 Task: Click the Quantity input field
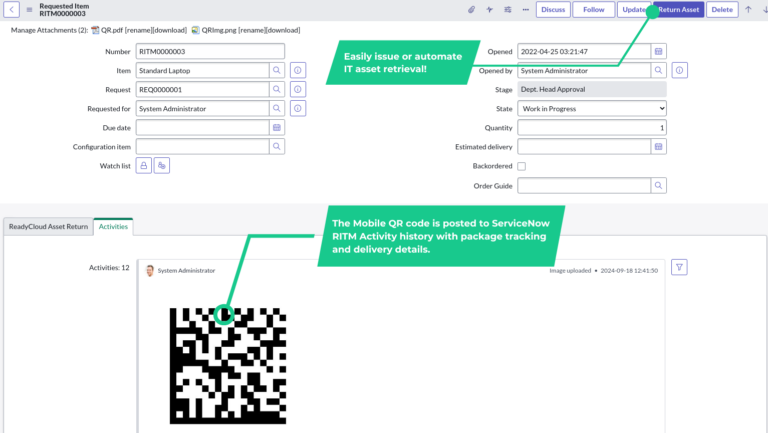[x=592, y=127]
